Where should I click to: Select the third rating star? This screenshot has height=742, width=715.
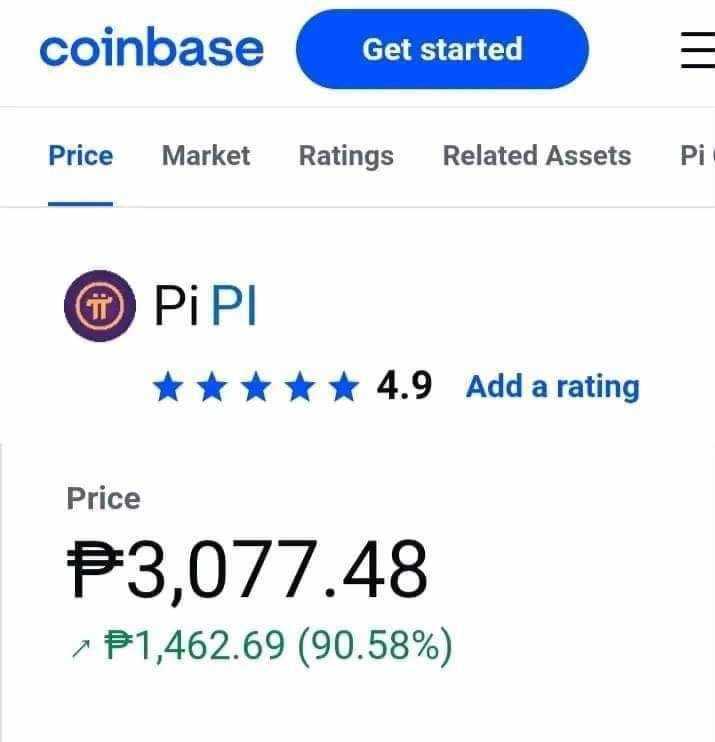pyautogui.click(x=256, y=387)
